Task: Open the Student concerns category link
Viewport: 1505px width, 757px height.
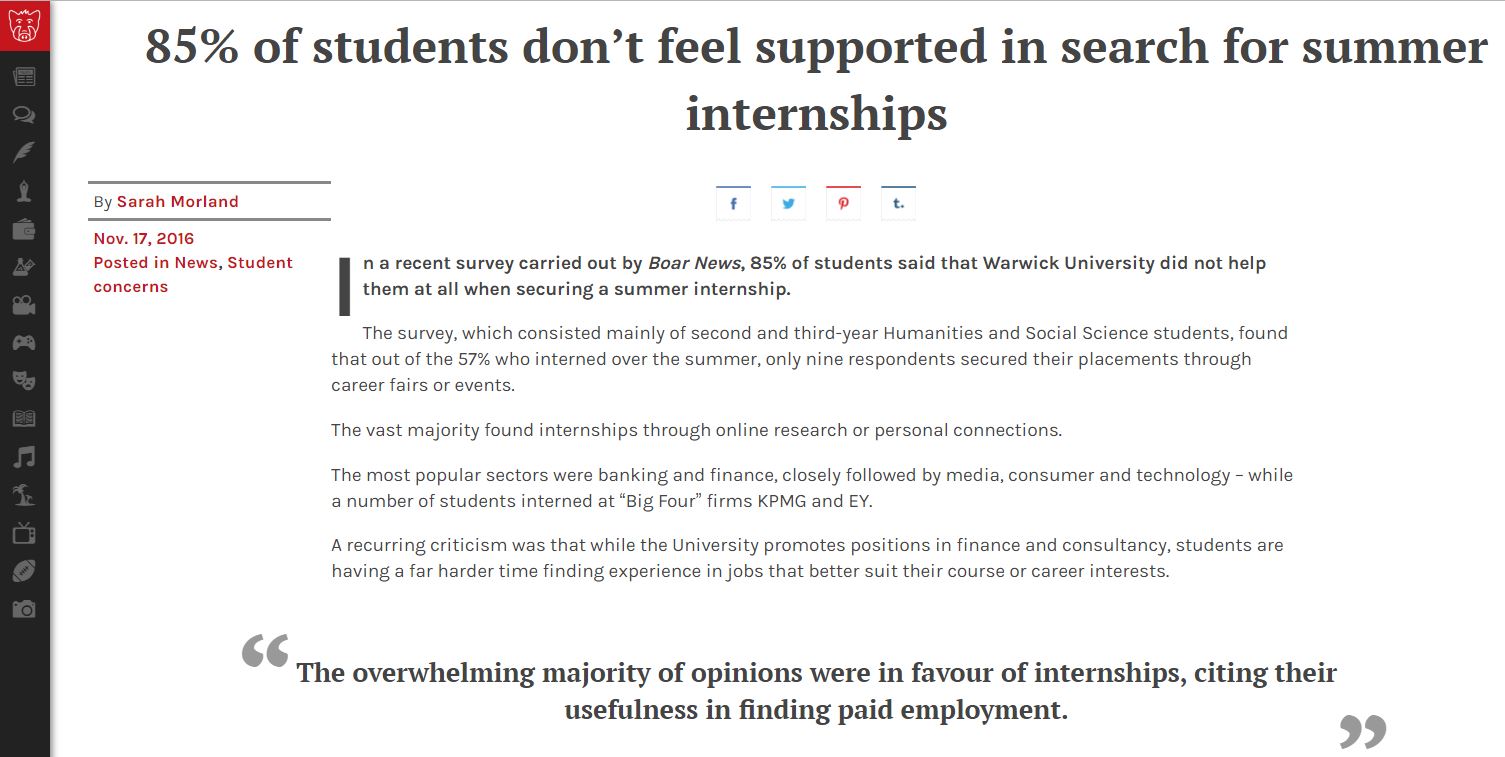Action: [193, 274]
